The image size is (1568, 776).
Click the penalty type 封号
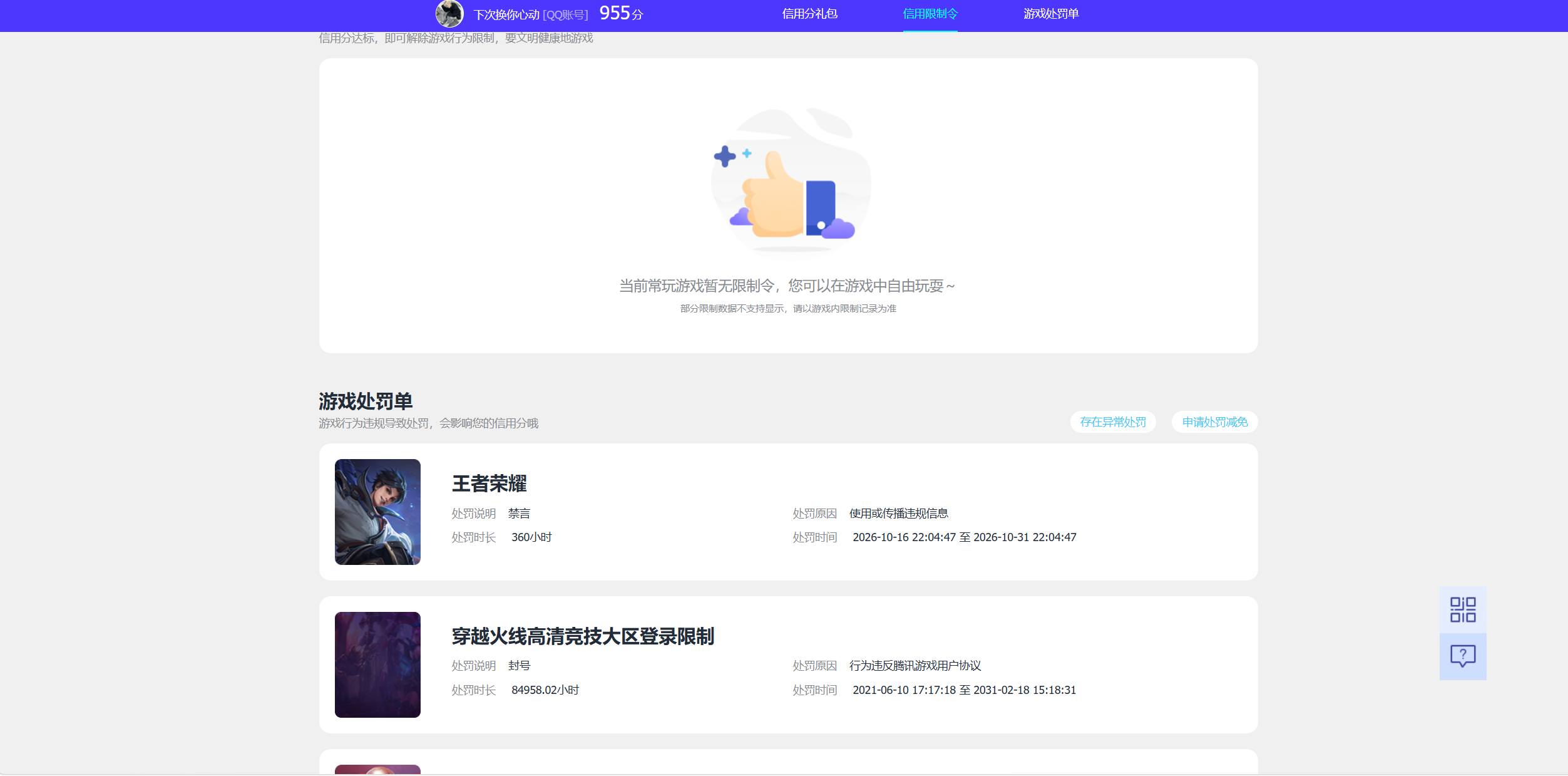(x=519, y=666)
